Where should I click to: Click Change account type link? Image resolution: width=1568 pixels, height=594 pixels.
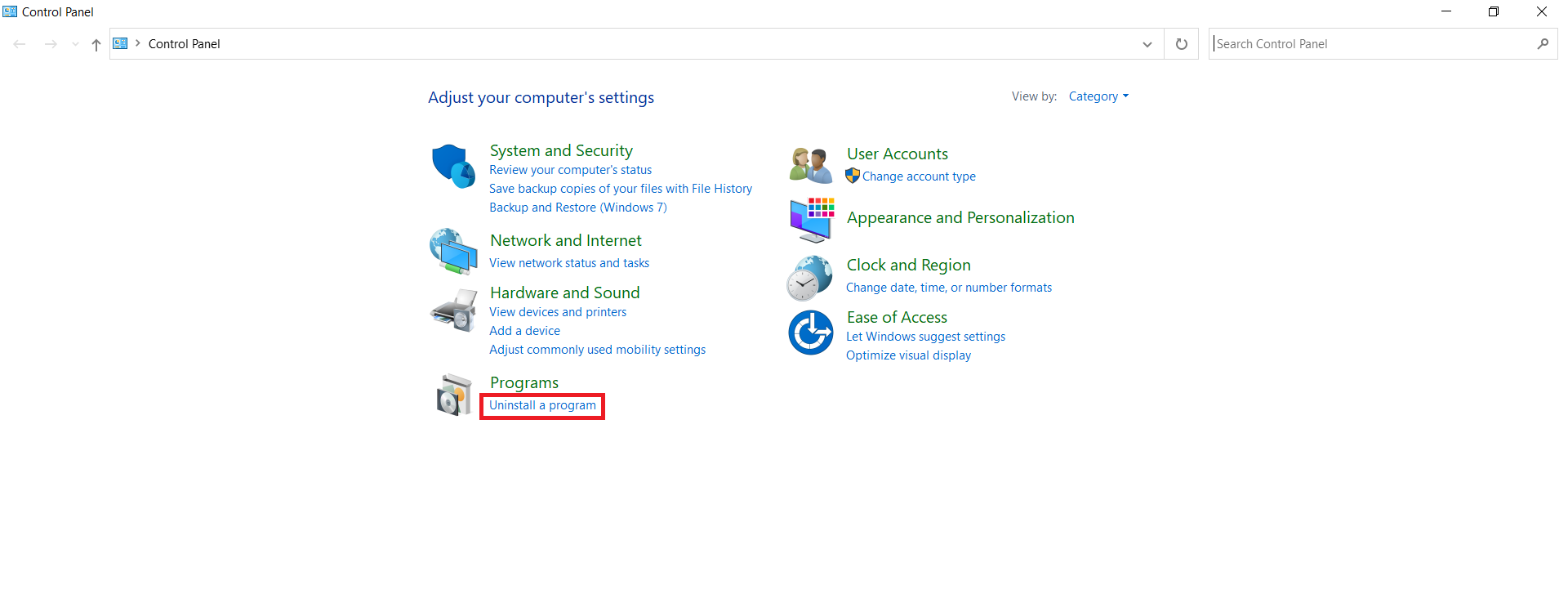[x=919, y=176]
